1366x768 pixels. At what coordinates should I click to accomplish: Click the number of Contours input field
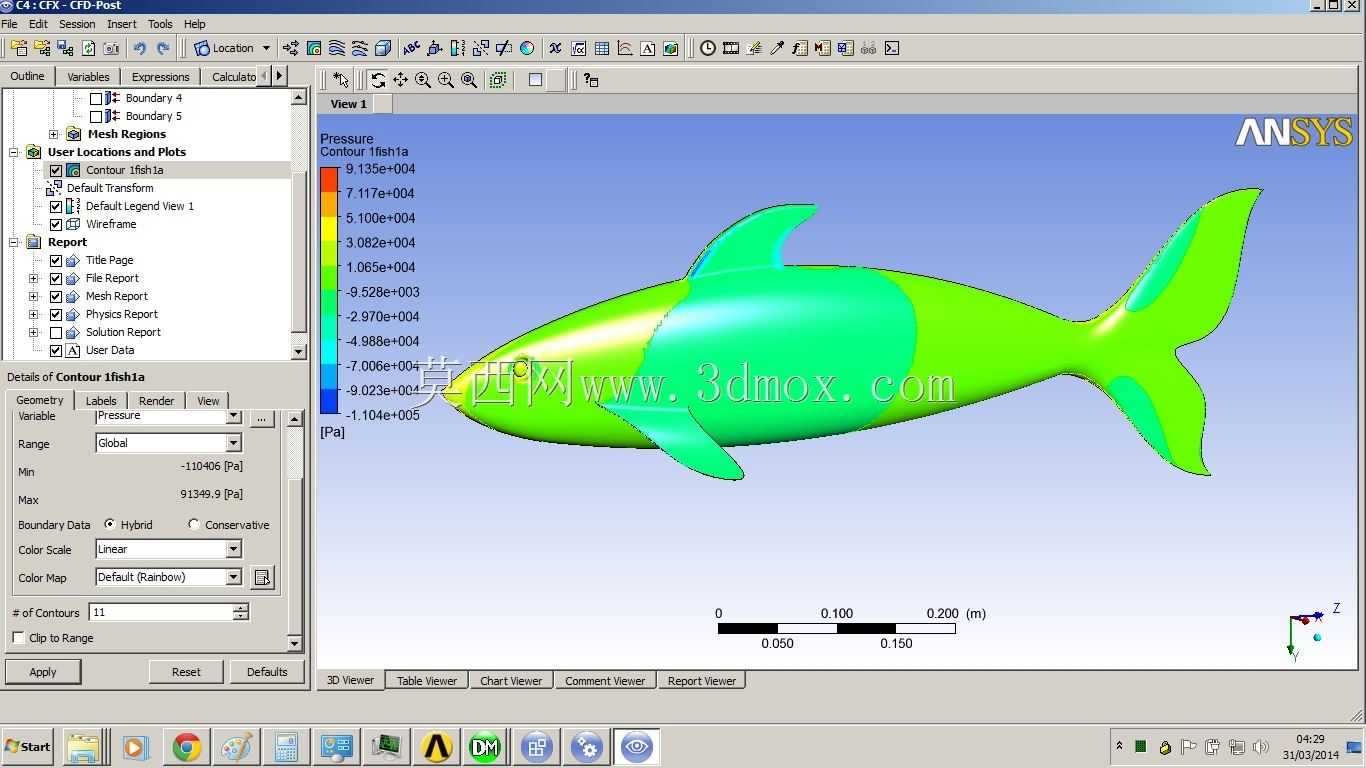coord(160,612)
